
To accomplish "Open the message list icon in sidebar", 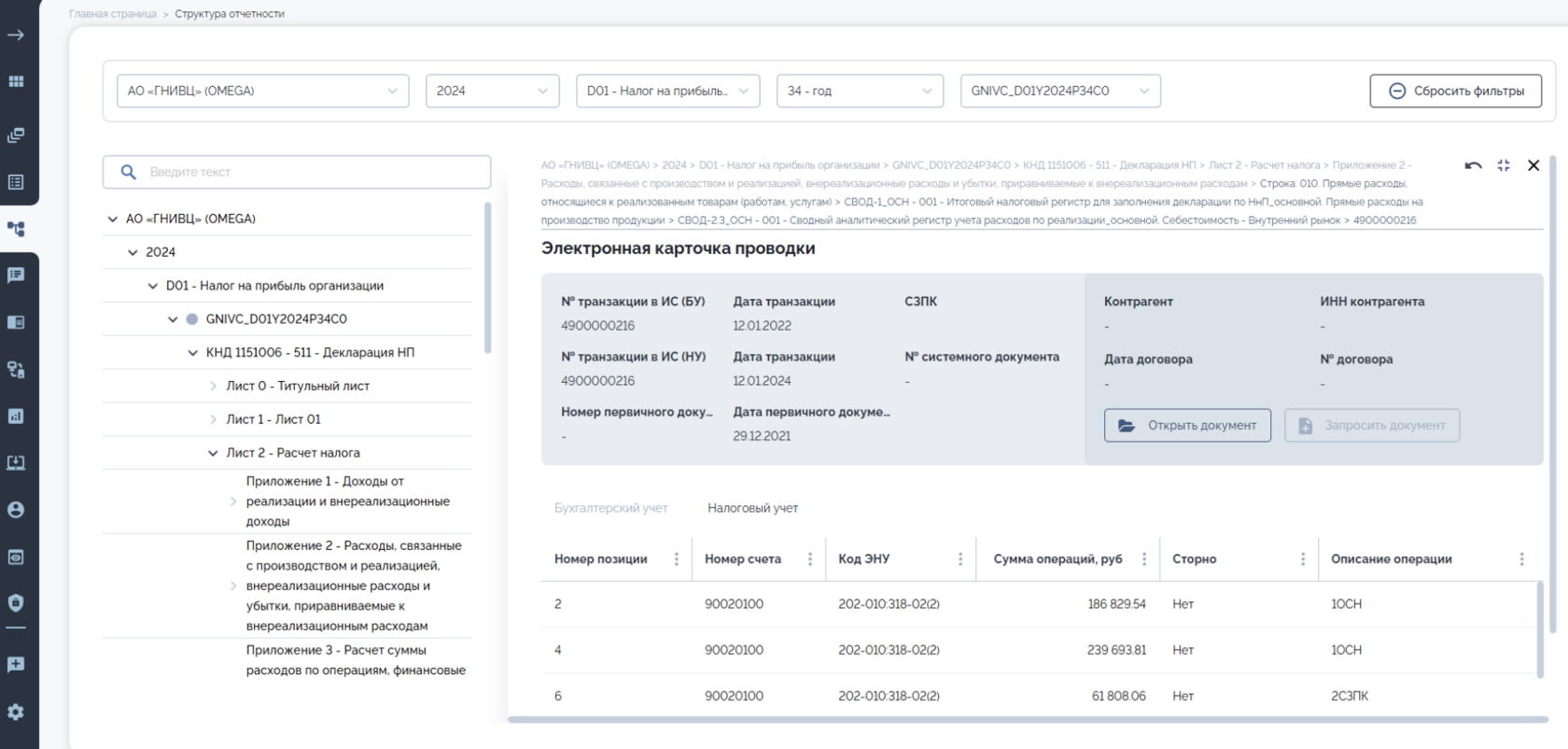I will pos(16,275).
